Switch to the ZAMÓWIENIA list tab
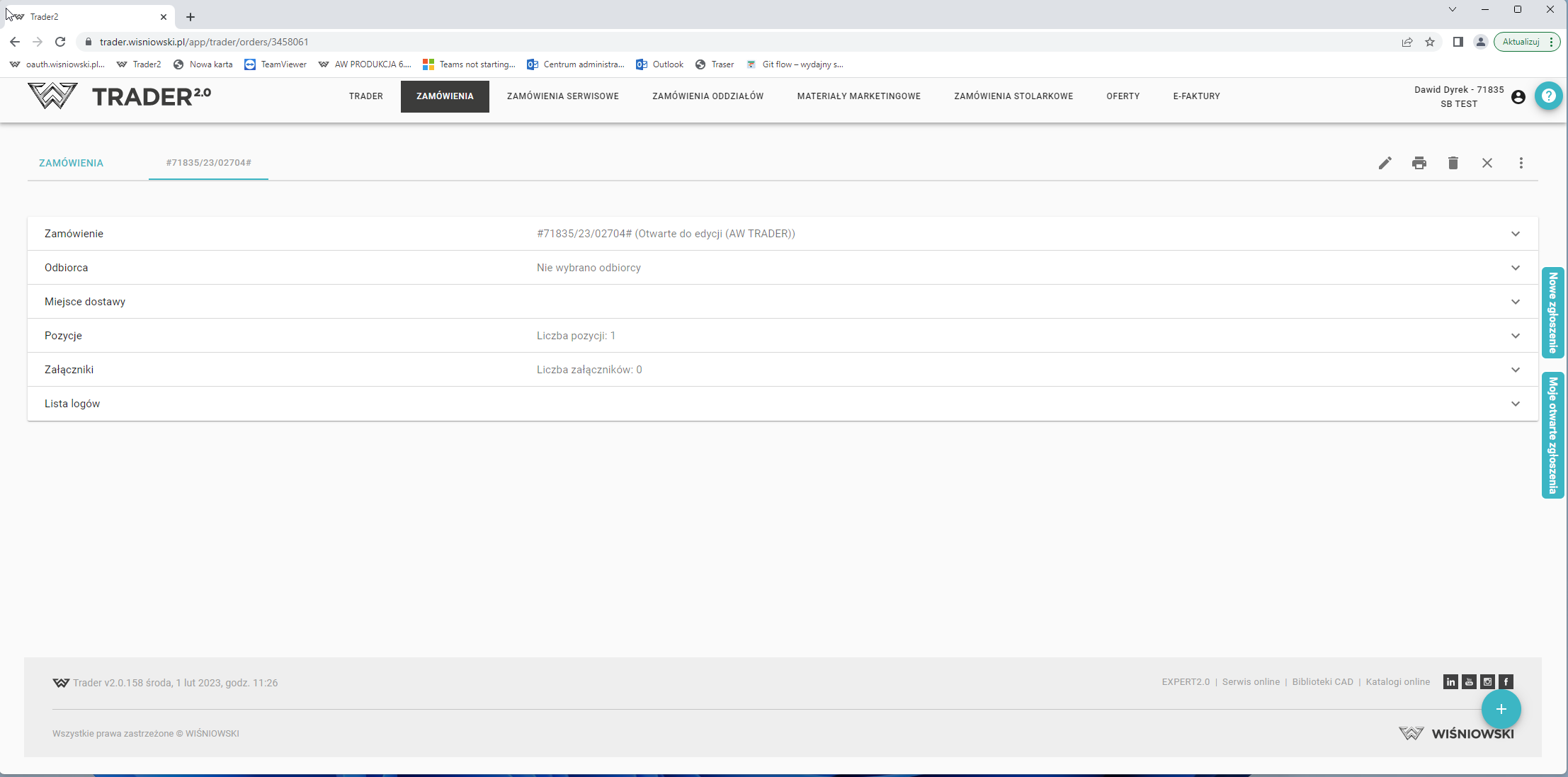Image resolution: width=1568 pixels, height=777 pixels. pyautogui.click(x=71, y=163)
